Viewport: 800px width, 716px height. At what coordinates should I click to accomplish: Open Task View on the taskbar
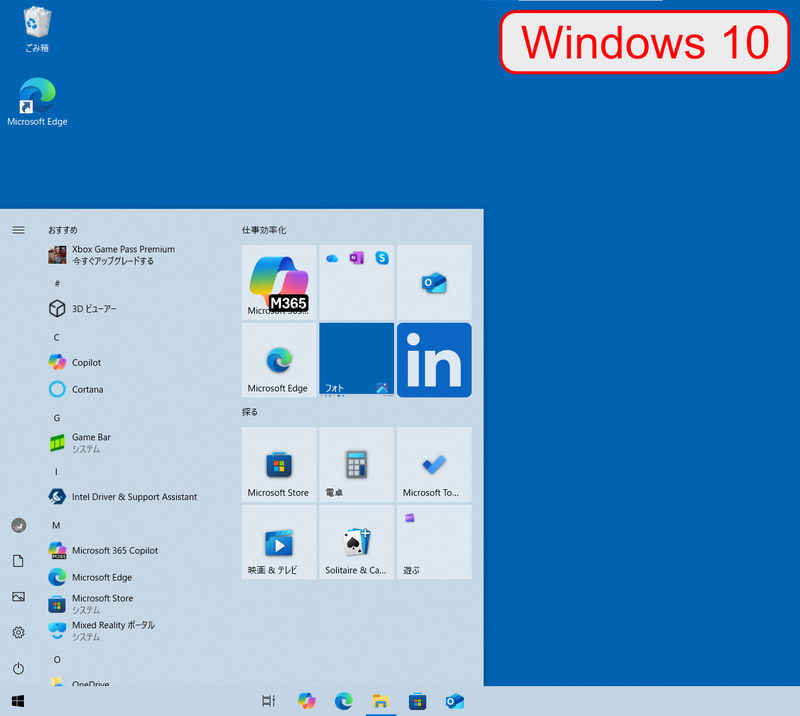point(268,701)
